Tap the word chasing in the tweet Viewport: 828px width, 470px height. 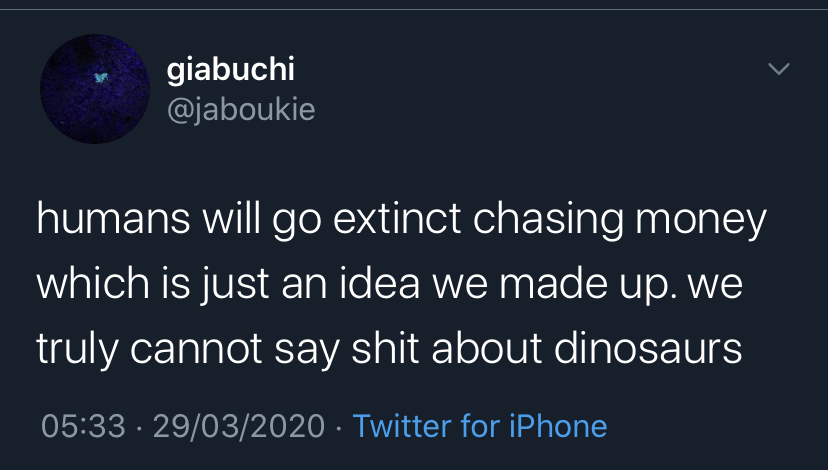[x=548, y=220]
